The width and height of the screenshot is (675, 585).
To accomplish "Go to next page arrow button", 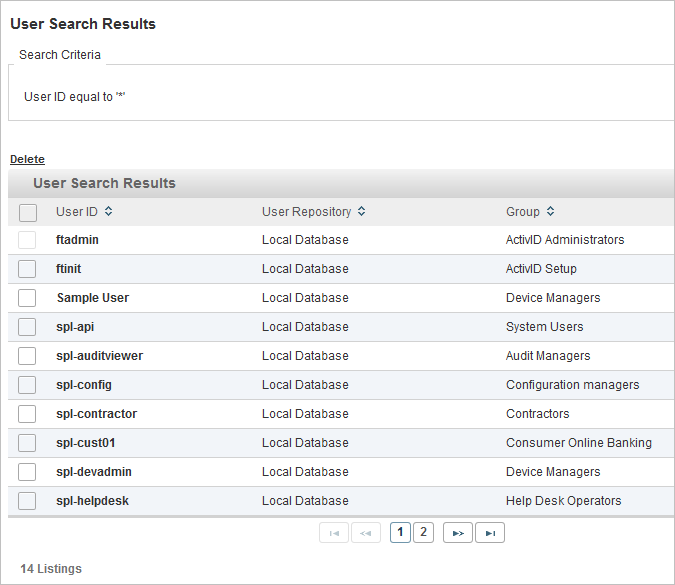I will (458, 533).
